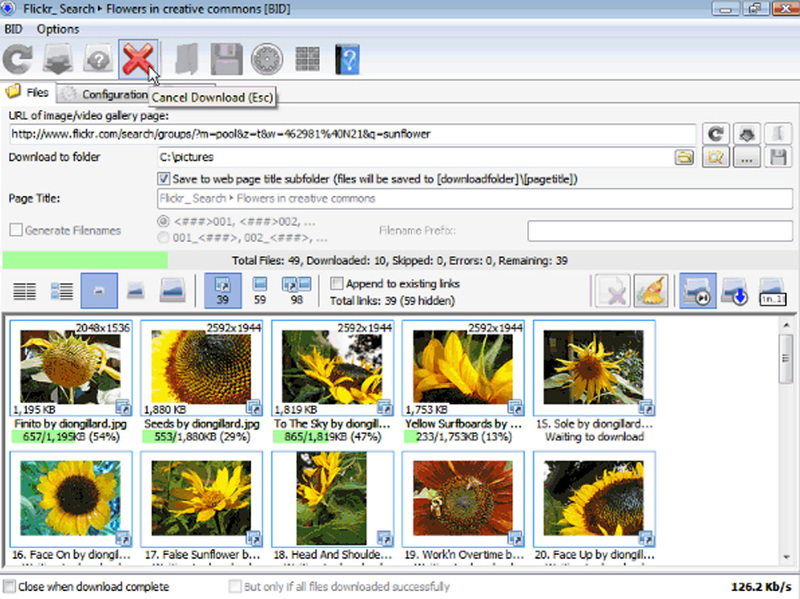This screenshot has height=599, width=800.
Task: Click the green overall download progress bar
Action: [85, 260]
